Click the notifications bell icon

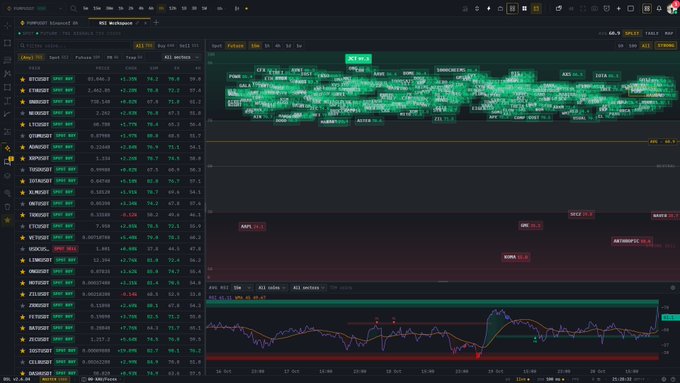[x=659, y=8]
